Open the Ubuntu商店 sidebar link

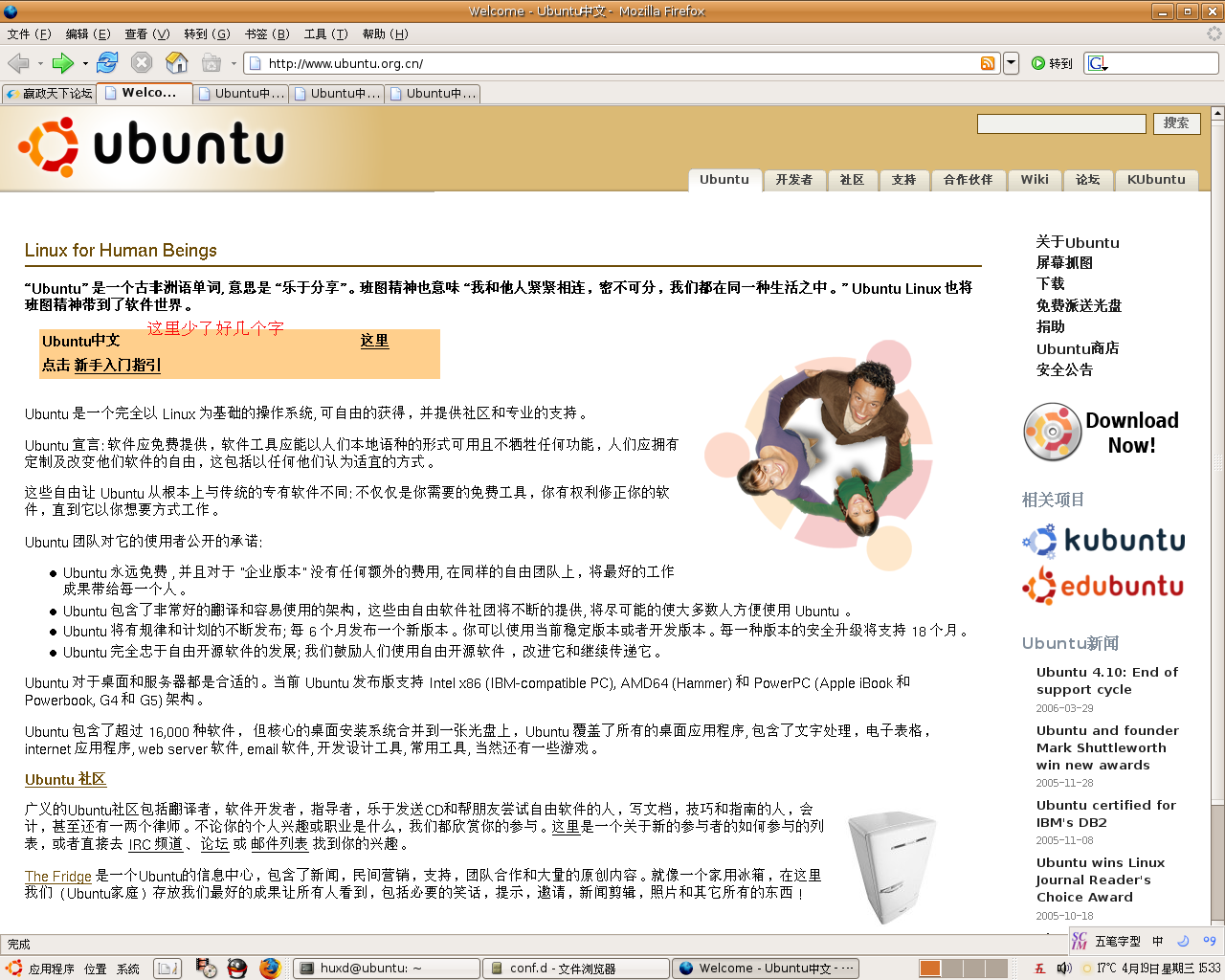1078,348
